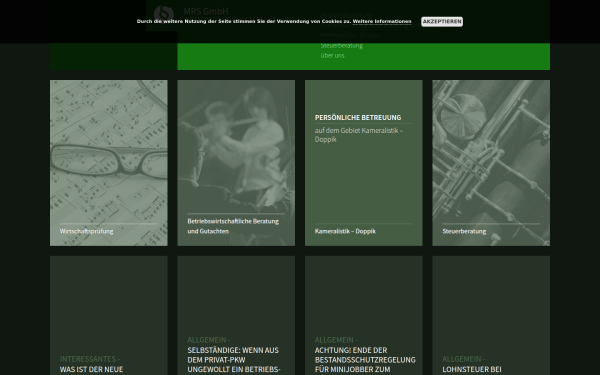Accept cookies with the AKZEPTIEREN button

[442, 21]
